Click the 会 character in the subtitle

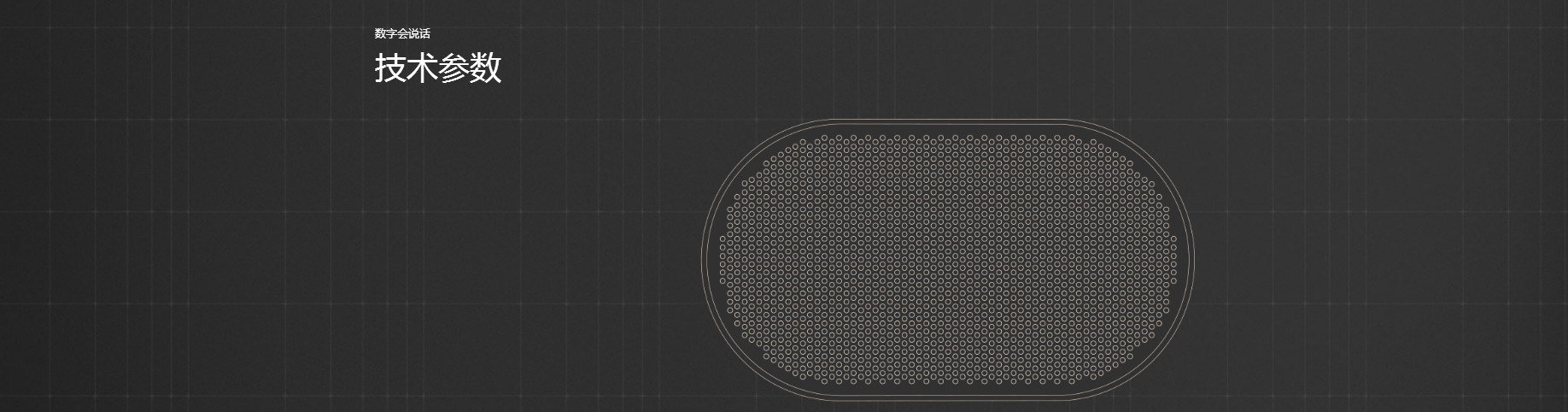[402, 34]
